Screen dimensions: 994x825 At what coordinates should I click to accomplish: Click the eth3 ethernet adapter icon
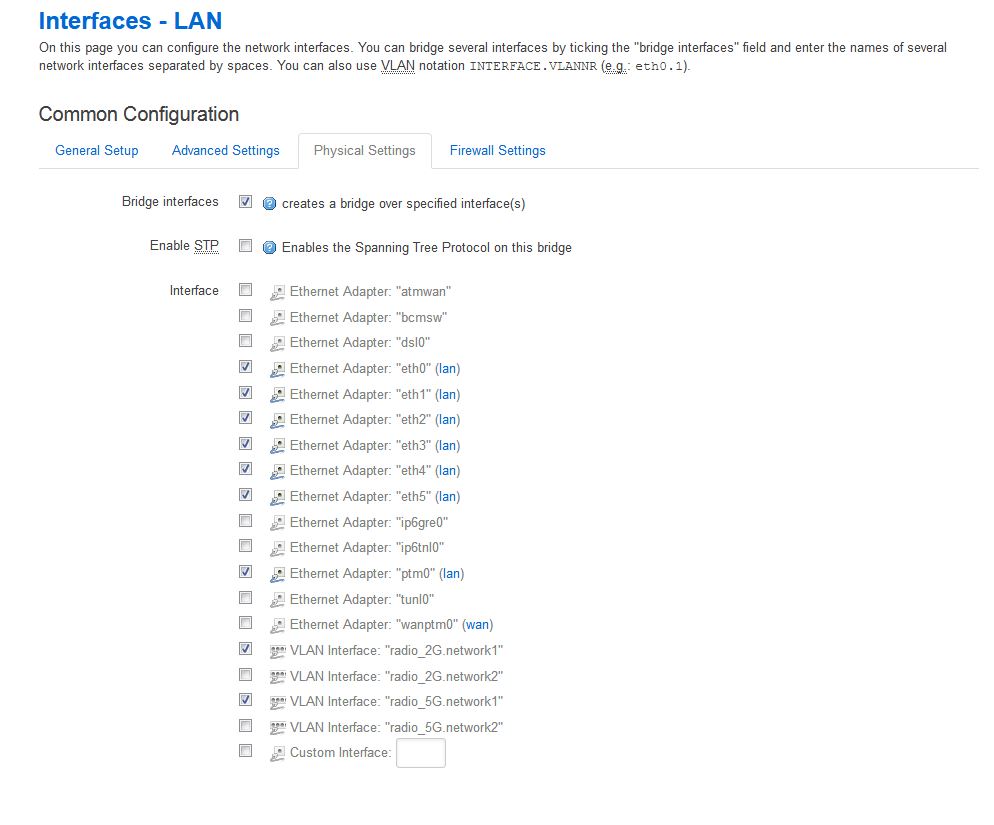pos(277,446)
